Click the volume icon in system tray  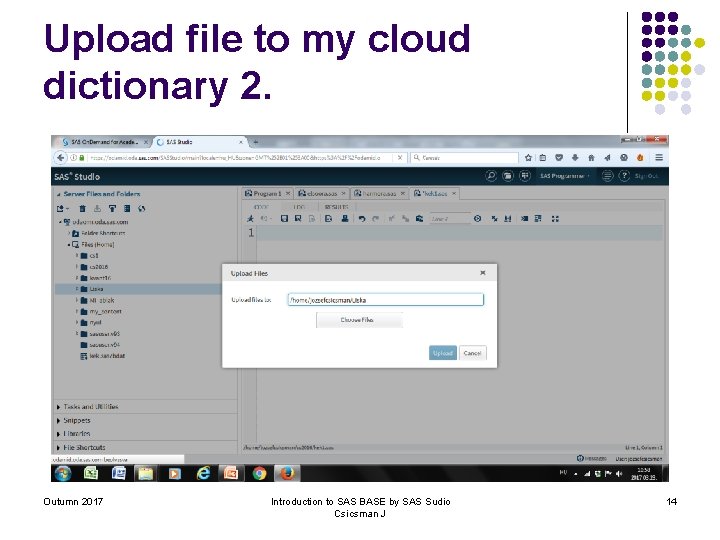tap(619, 473)
